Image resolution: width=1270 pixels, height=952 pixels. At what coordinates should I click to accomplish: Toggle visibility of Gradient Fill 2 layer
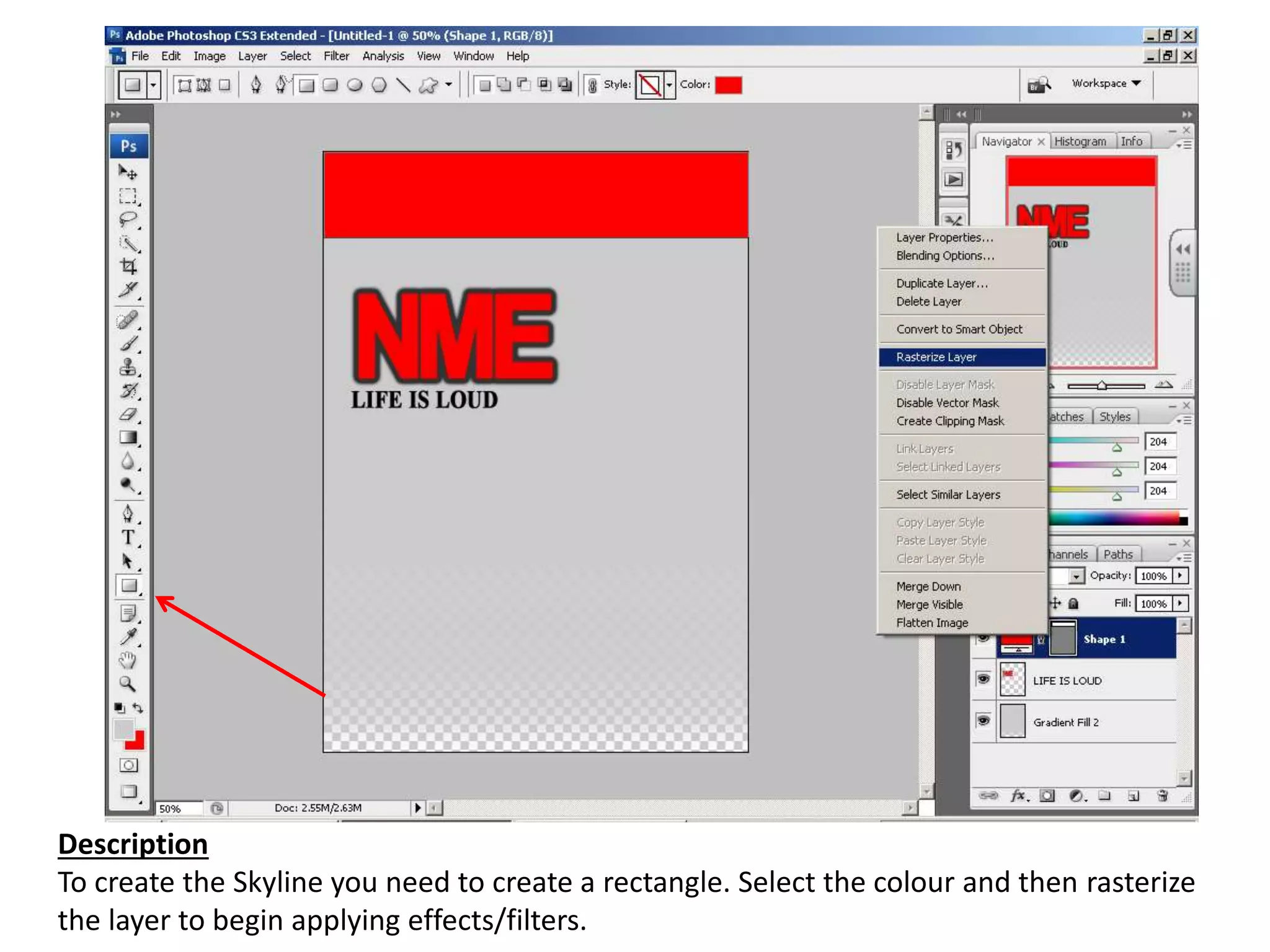point(983,721)
